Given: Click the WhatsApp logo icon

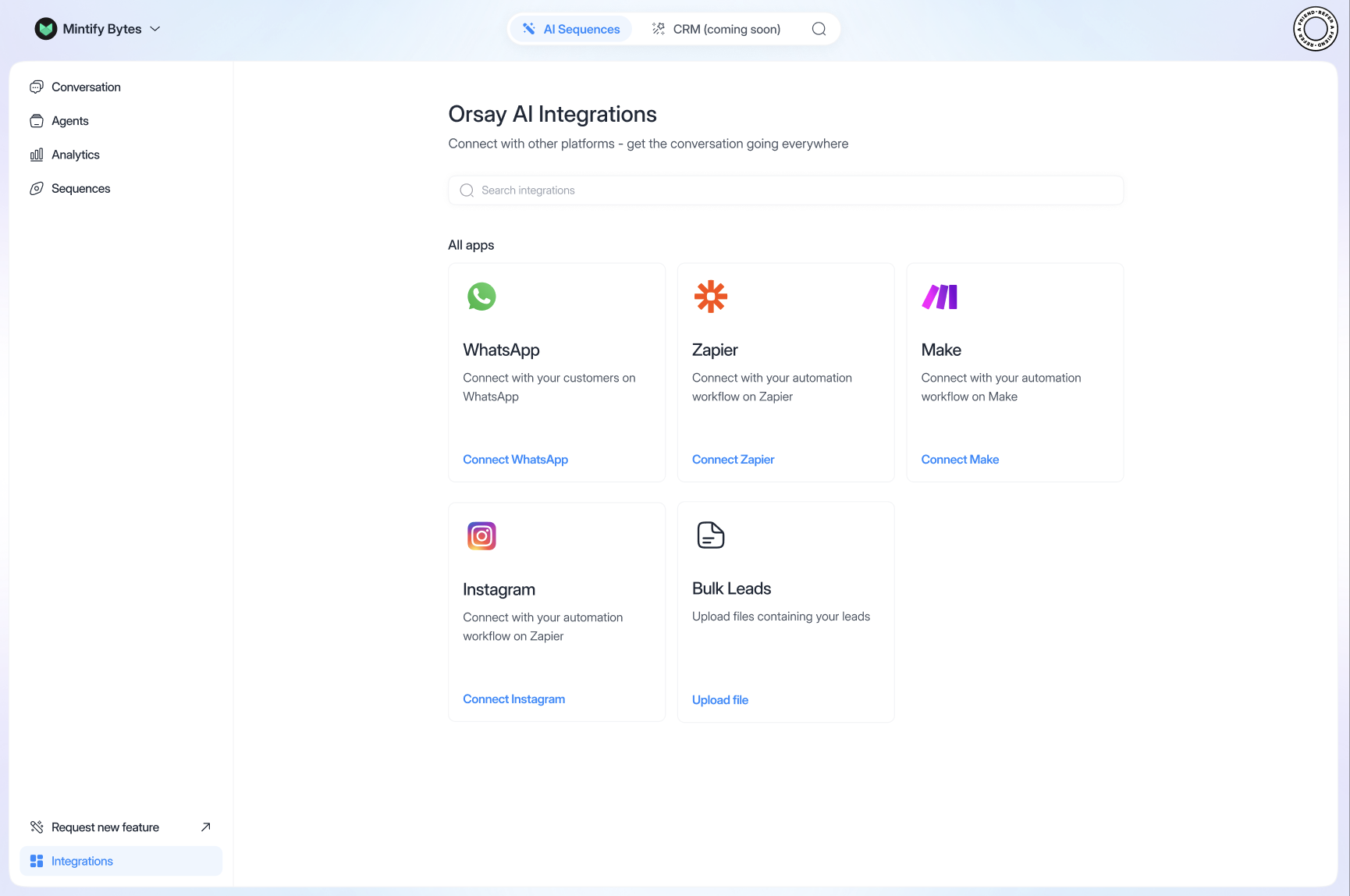Looking at the screenshot, I should pos(481,297).
